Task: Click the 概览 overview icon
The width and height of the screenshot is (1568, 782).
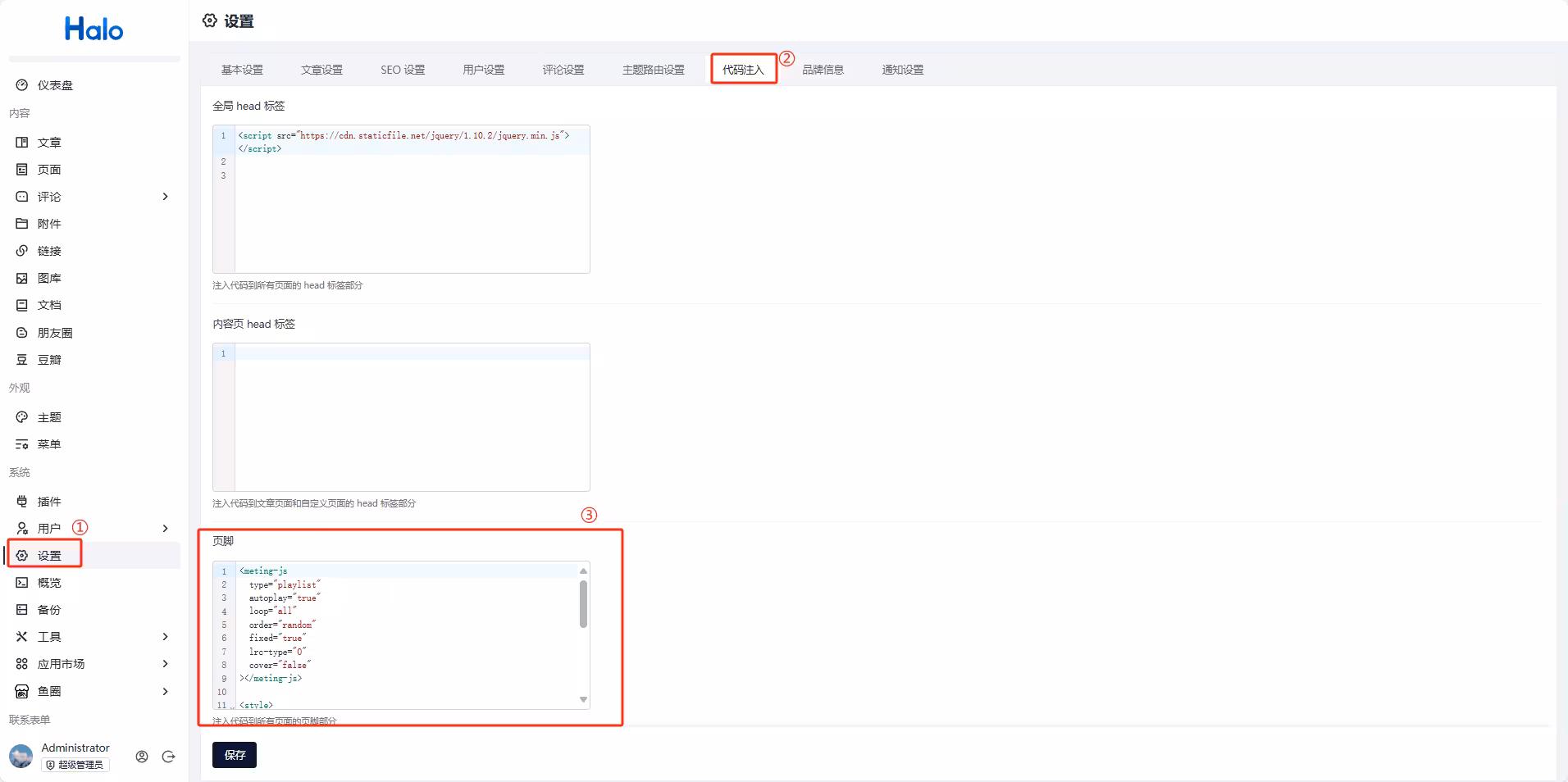Action: [22, 583]
